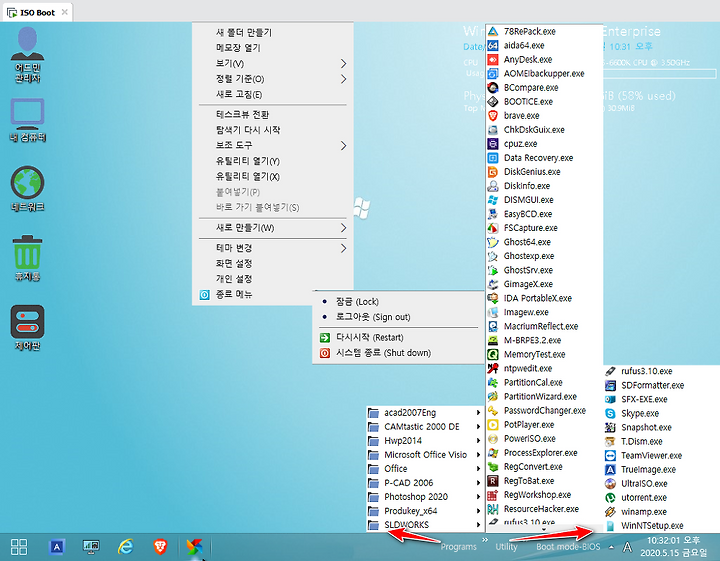Choose 데스크뷰 전환 menu entry
Screen dimensions: 720x561
(x=273, y=114)
